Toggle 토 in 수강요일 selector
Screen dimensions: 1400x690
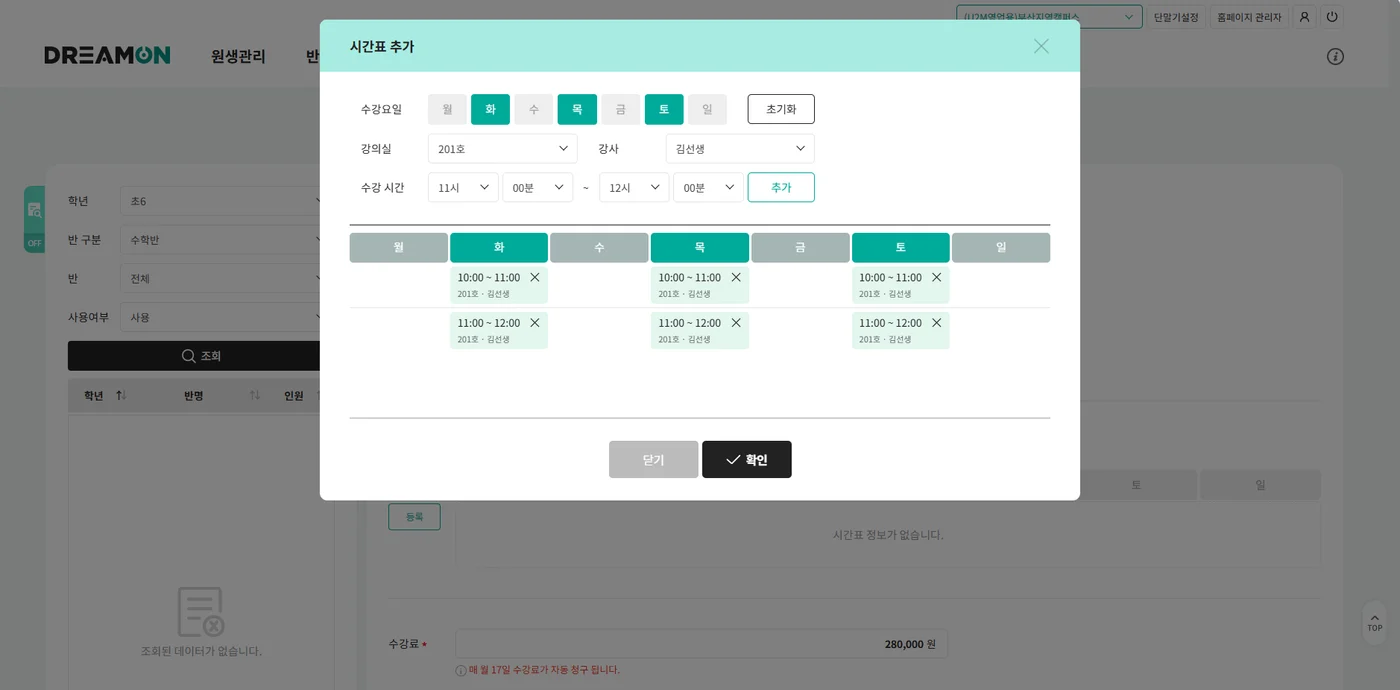(664, 109)
